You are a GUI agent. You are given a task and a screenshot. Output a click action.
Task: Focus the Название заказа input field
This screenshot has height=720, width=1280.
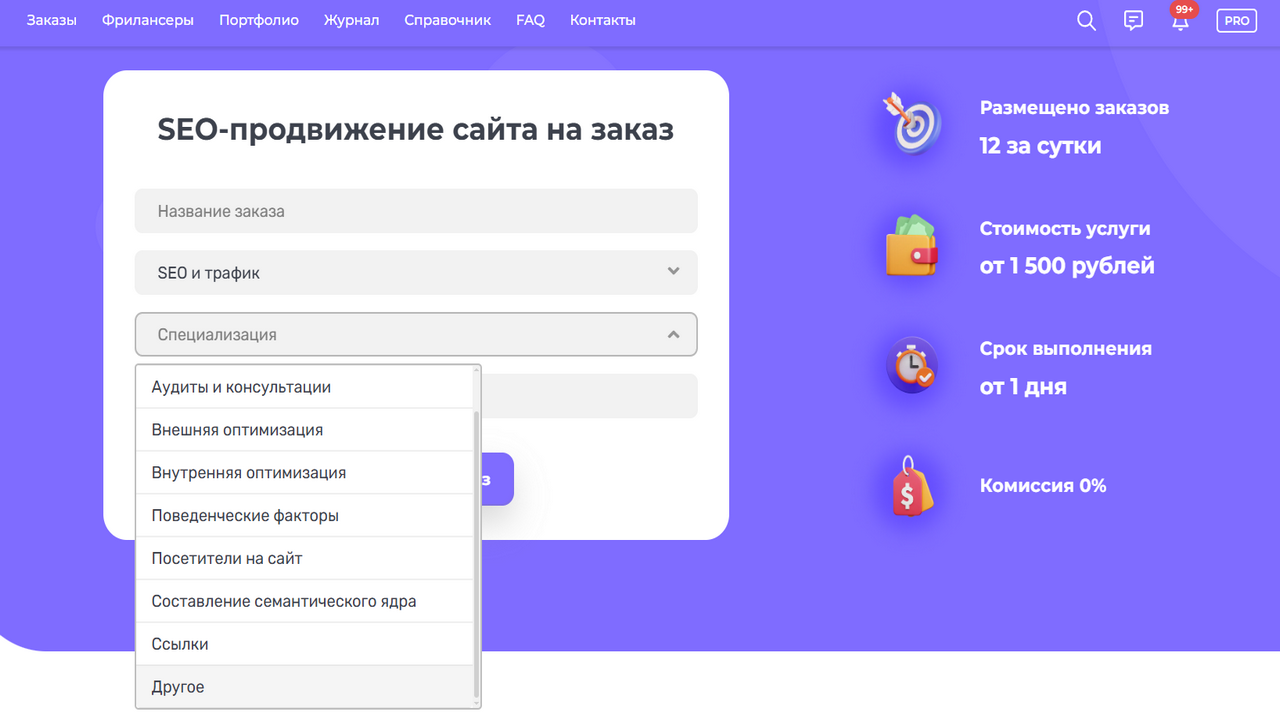point(416,211)
